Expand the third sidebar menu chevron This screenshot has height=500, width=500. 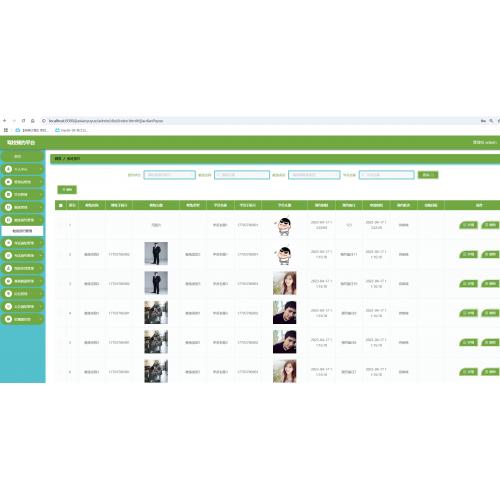coord(41,195)
